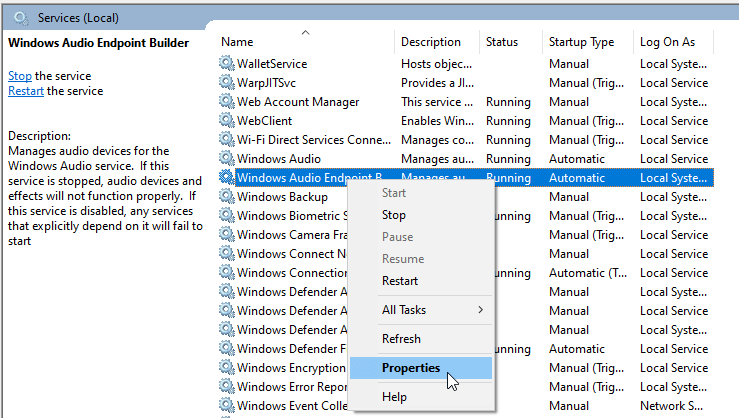Click the Windows Audio Endpoint Builder gear icon
Image resolution: width=739 pixels, height=418 pixels.
[227, 177]
